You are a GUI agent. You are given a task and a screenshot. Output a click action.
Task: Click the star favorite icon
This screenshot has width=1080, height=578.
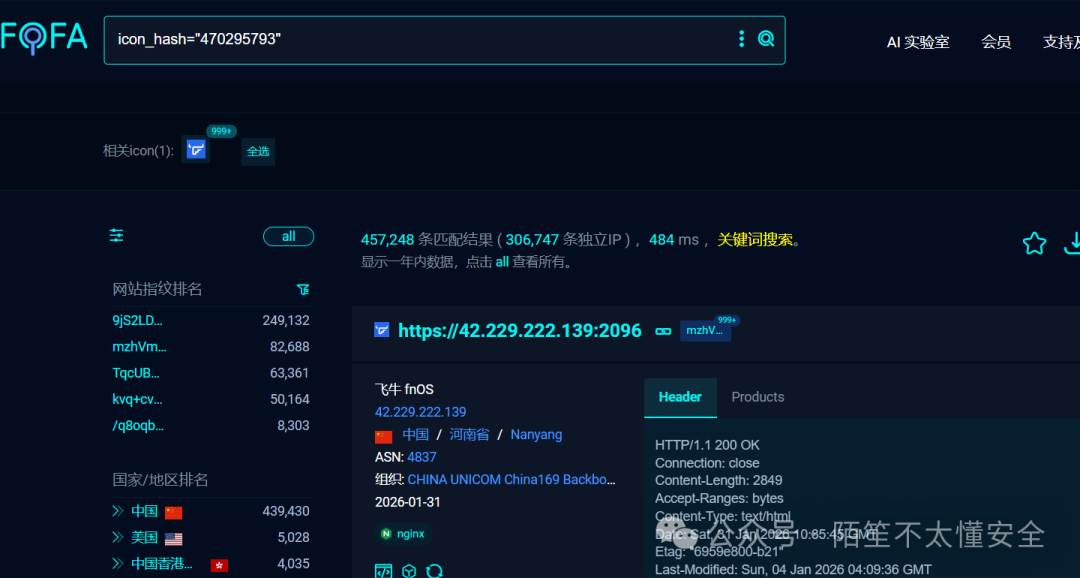point(1033,242)
